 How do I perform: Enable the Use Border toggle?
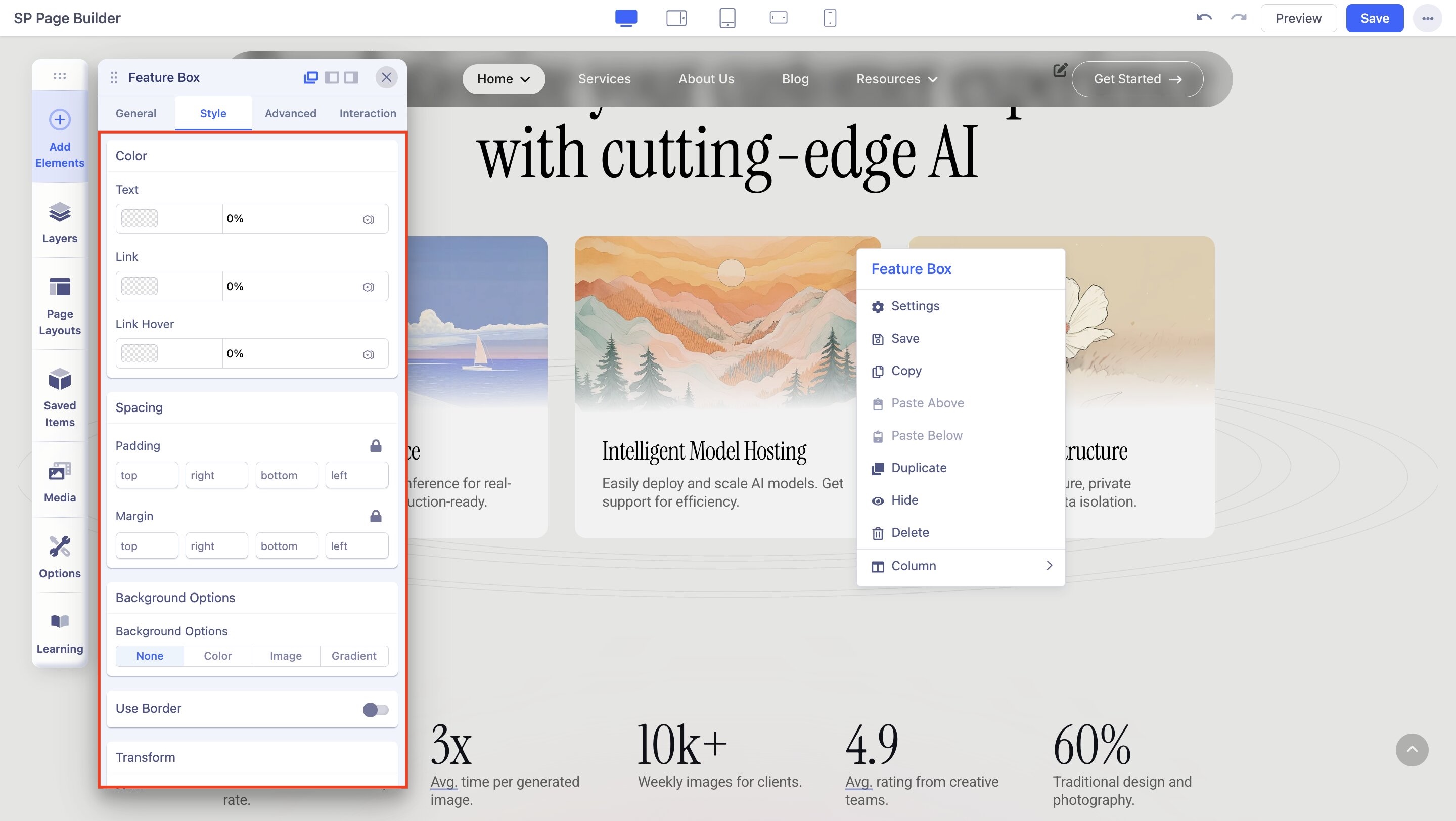pyautogui.click(x=375, y=710)
